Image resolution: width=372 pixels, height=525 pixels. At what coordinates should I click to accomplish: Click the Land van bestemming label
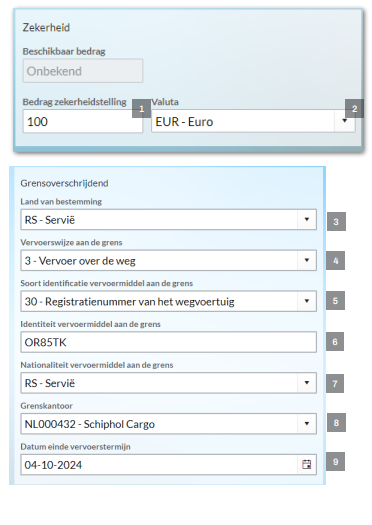61,202
